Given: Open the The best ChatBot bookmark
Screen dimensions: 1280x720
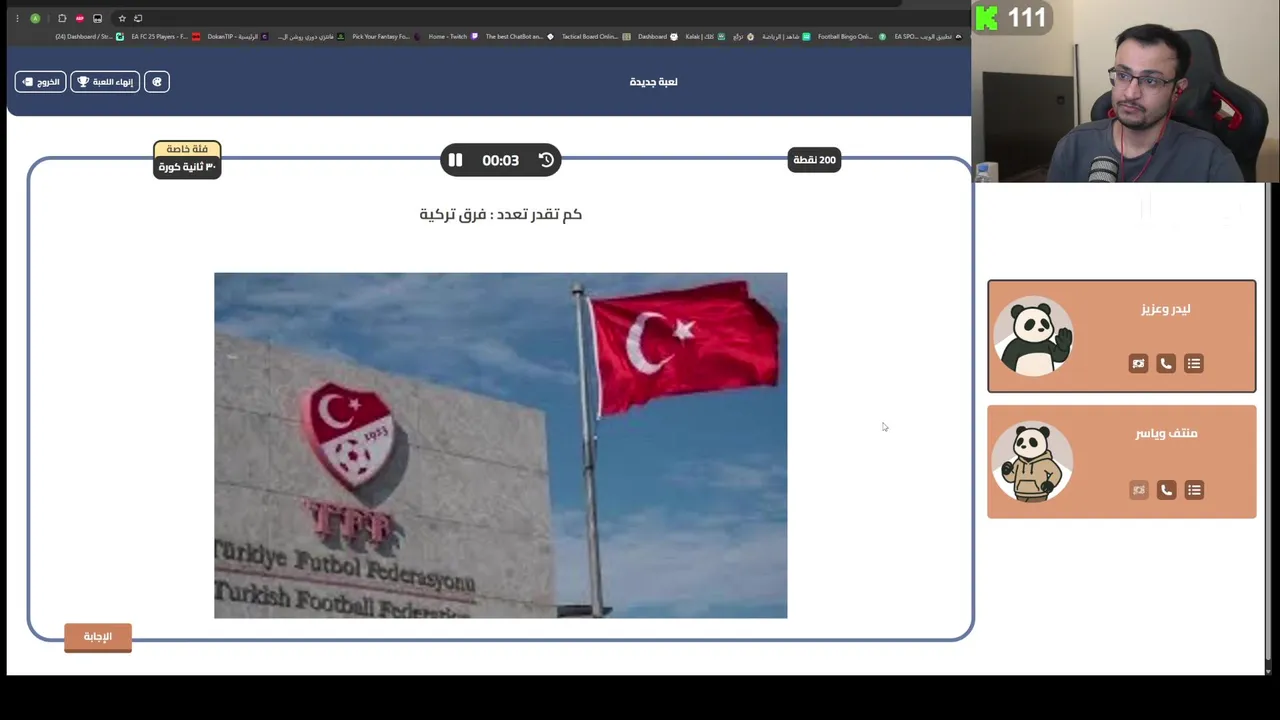Looking at the screenshot, I should pos(520,37).
